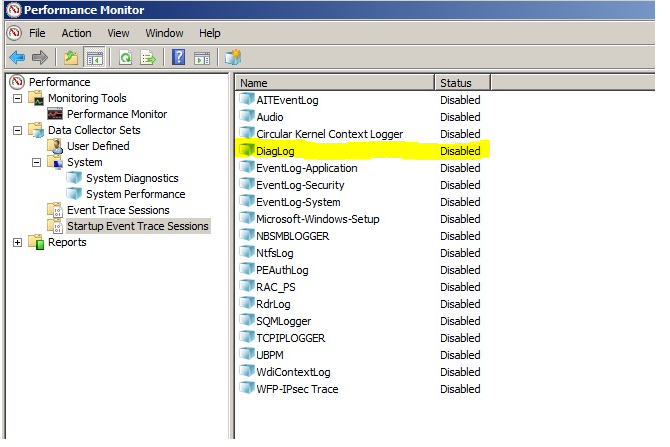670x447 pixels.
Task: Click the Back arrow toolbar button
Action: (x=17, y=57)
